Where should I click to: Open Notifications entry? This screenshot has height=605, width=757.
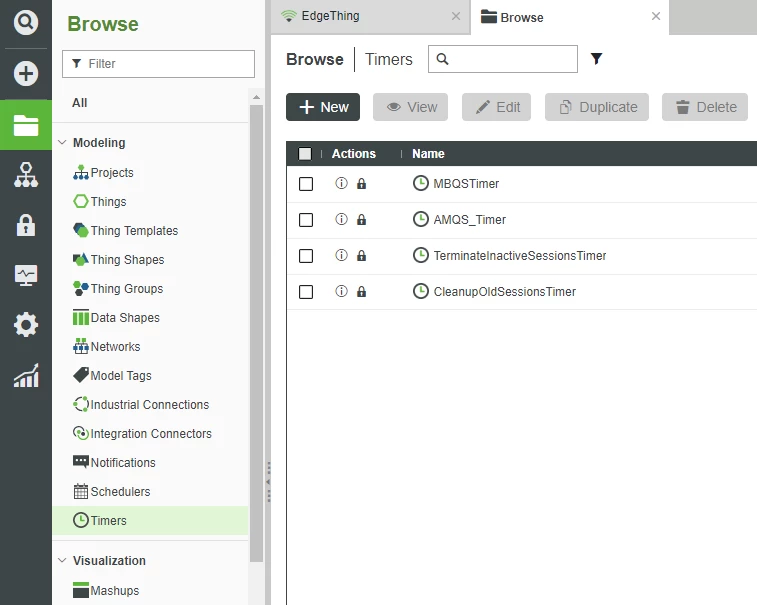point(114,462)
